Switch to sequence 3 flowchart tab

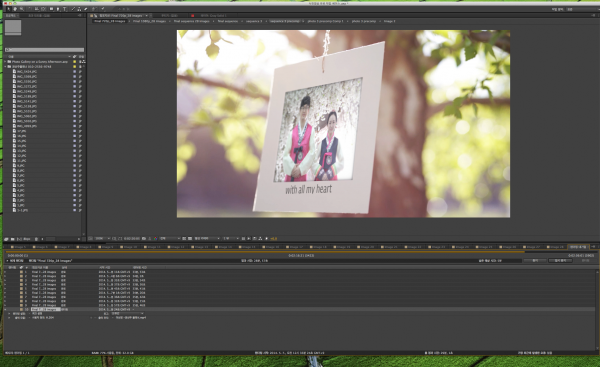(254, 21)
